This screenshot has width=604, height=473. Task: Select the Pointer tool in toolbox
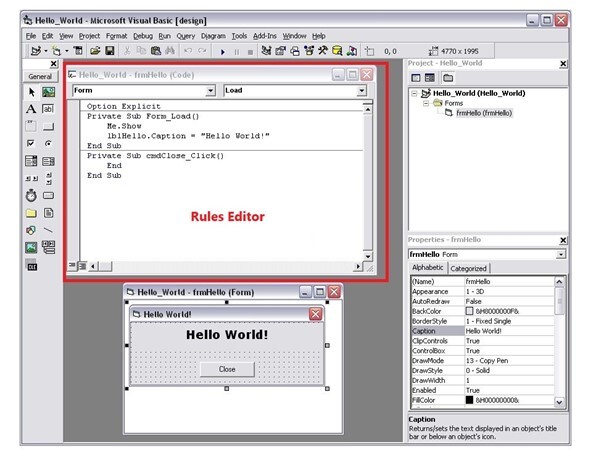(x=31, y=92)
